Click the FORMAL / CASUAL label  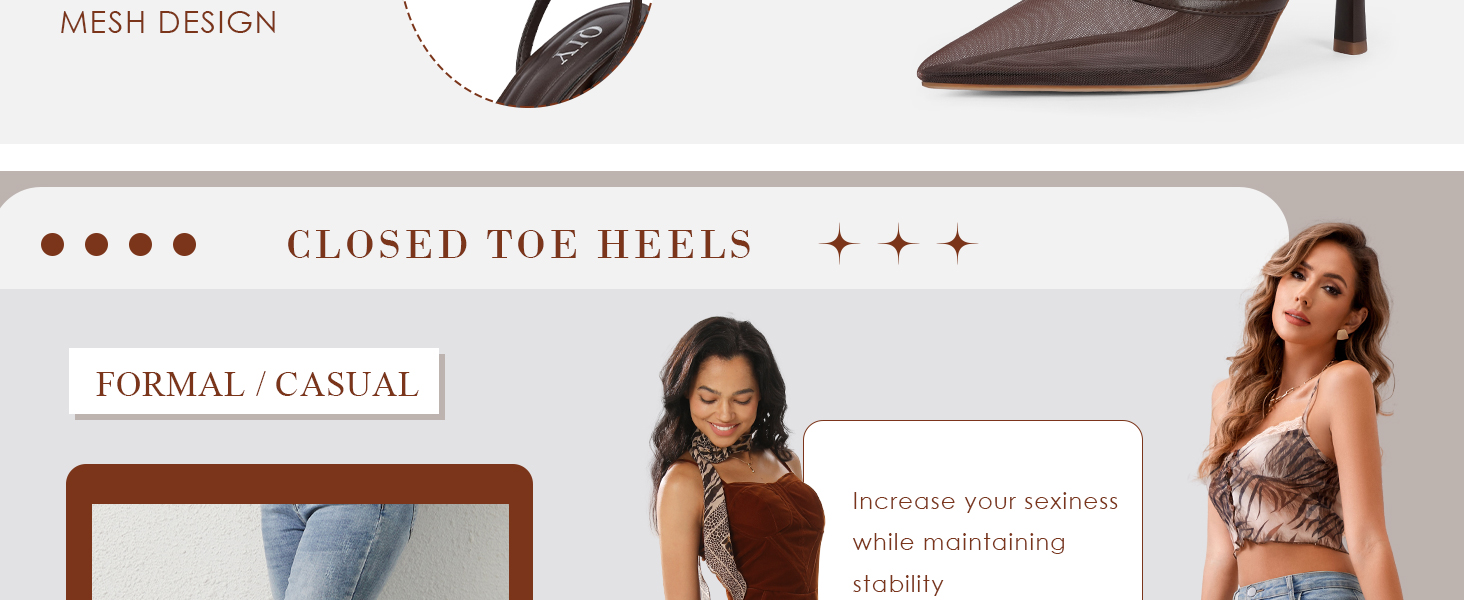click(x=256, y=384)
